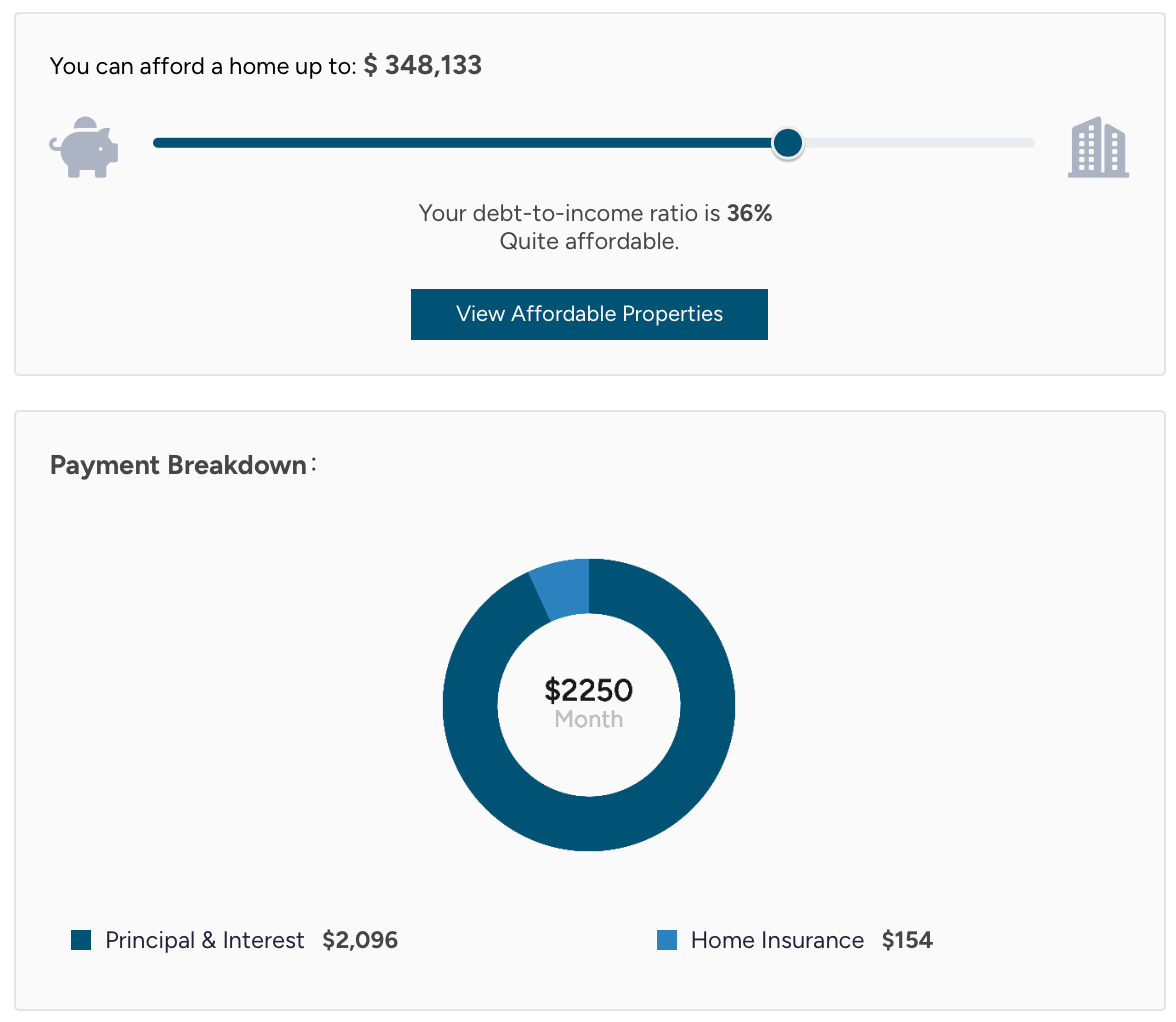Click the Payment Breakdown heading

point(178,466)
